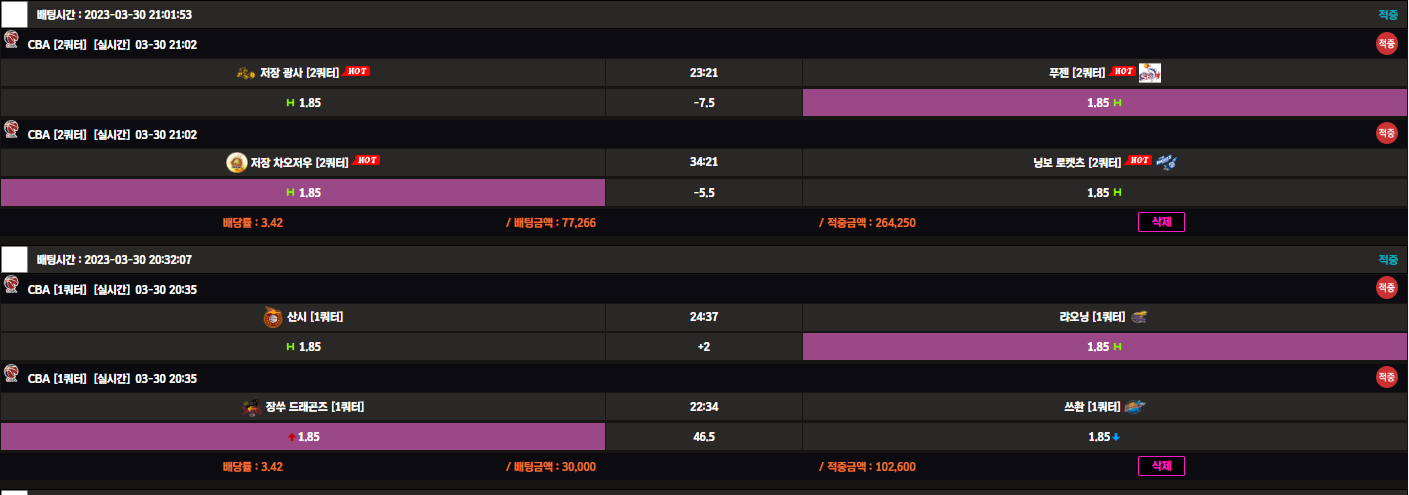The width and height of the screenshot is (1409, 495).
Task: Select 저장 차오저우 highlighted 1.85 odds cell
Action: pyautogui.click(x=303, y=192)
